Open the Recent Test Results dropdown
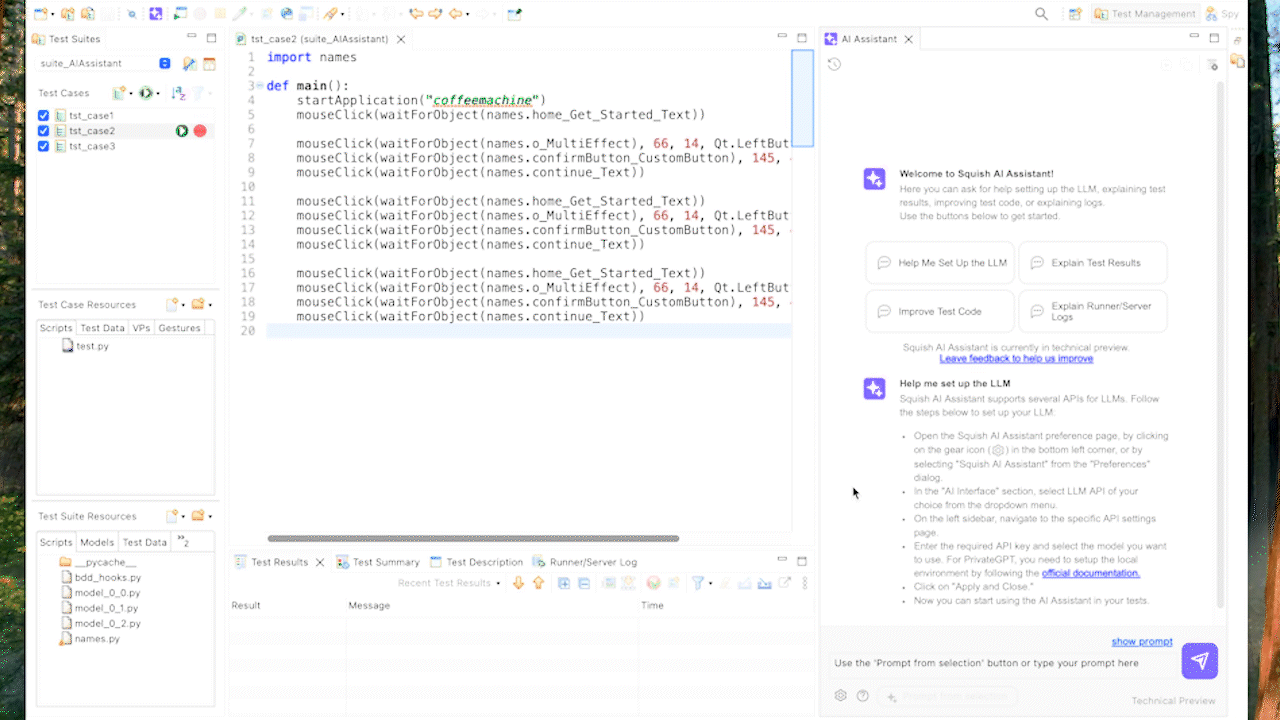The width and height of the screenshot is (1280, 720). (449, 583)
